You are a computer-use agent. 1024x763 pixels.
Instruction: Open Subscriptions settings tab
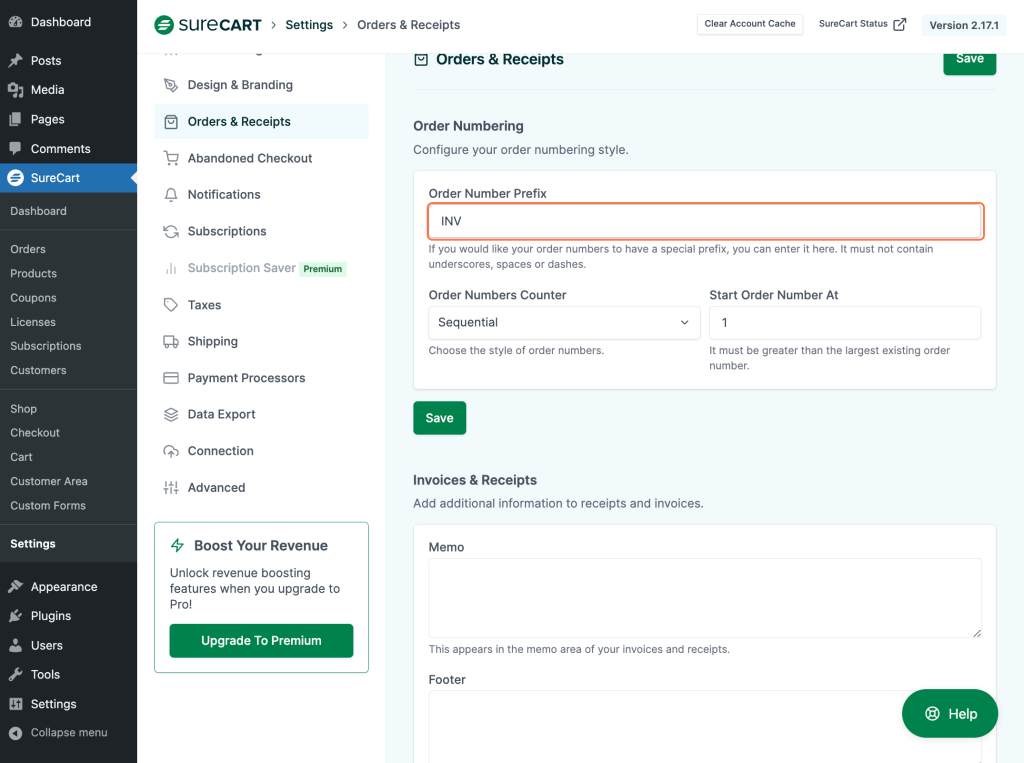point(227,231)
